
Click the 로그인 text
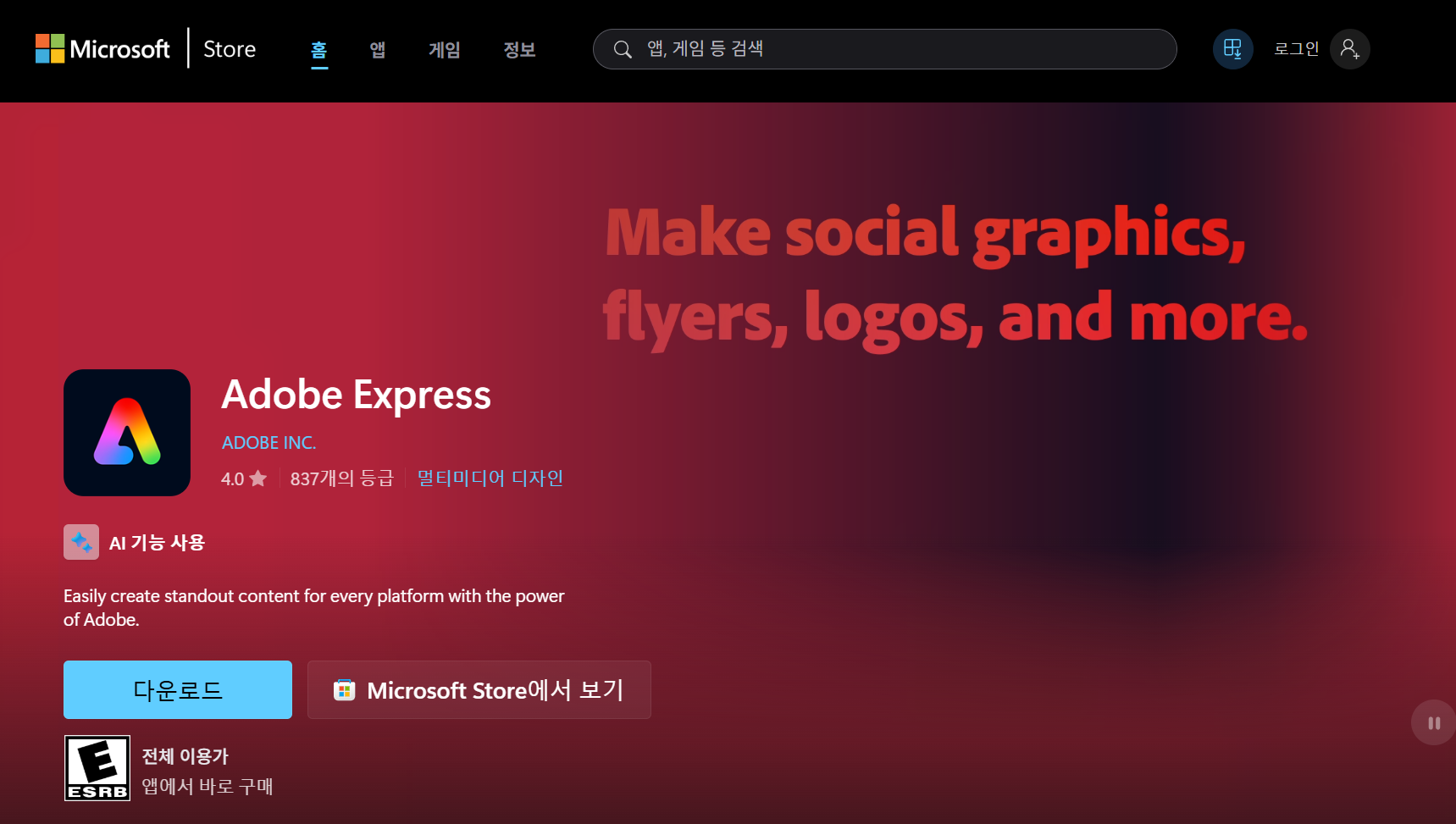coord(1297,49)
